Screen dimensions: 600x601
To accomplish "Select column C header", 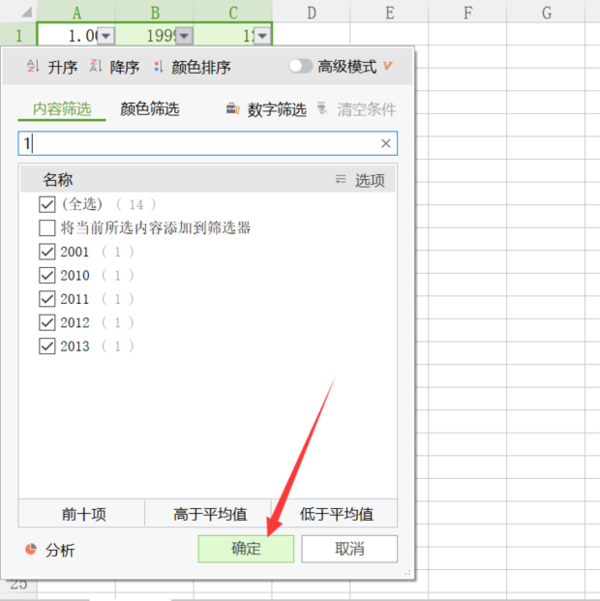I will pos(233,11).
